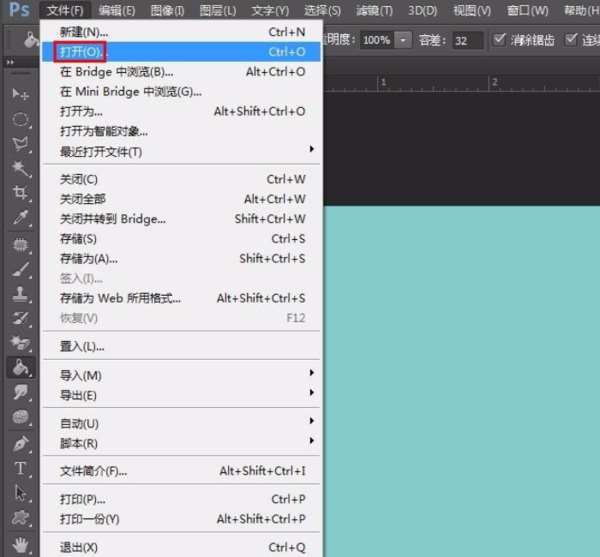
Task: Choose 新建(N)... from File menu
Action: 181,32
